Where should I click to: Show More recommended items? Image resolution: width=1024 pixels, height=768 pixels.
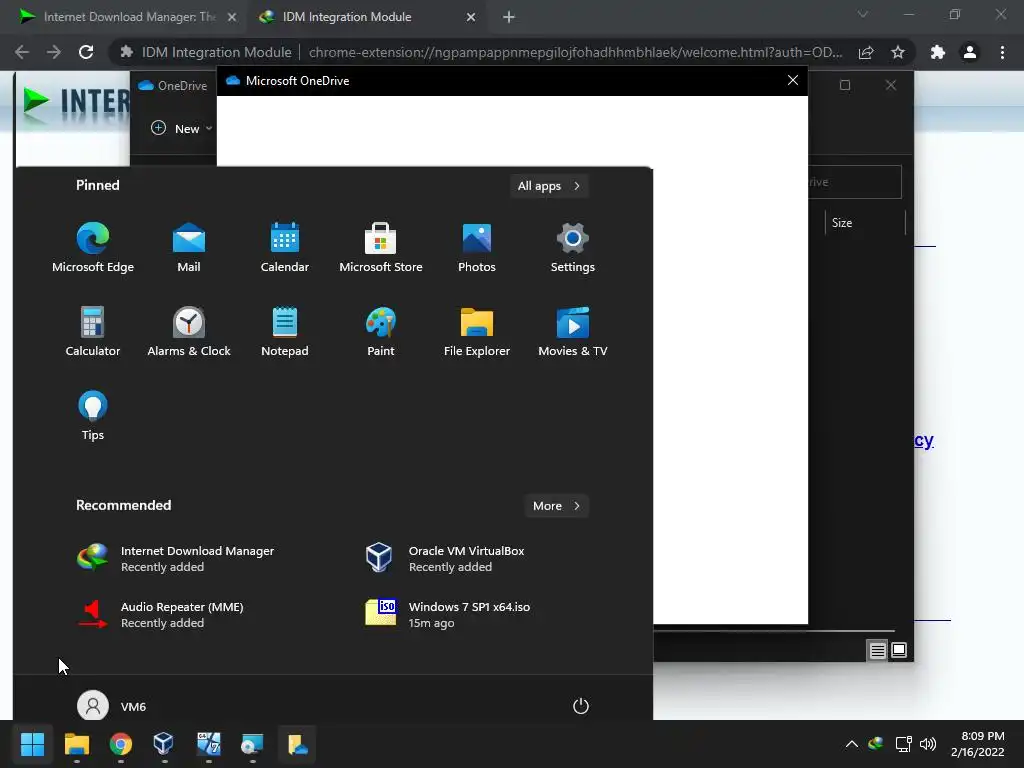pyautogui.click(x=556, y=506)
